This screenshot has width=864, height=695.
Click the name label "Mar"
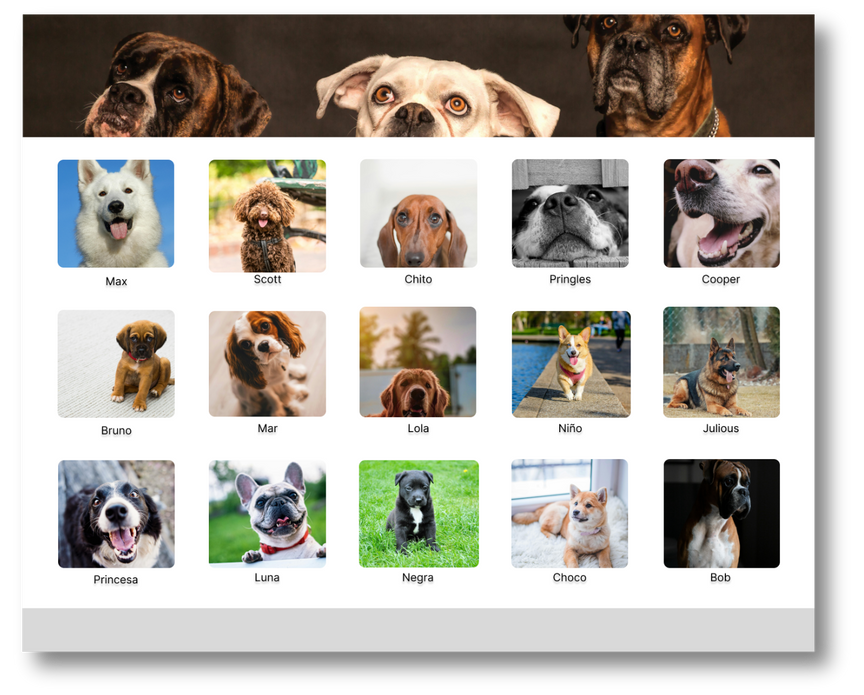click(x=267, y=428)
